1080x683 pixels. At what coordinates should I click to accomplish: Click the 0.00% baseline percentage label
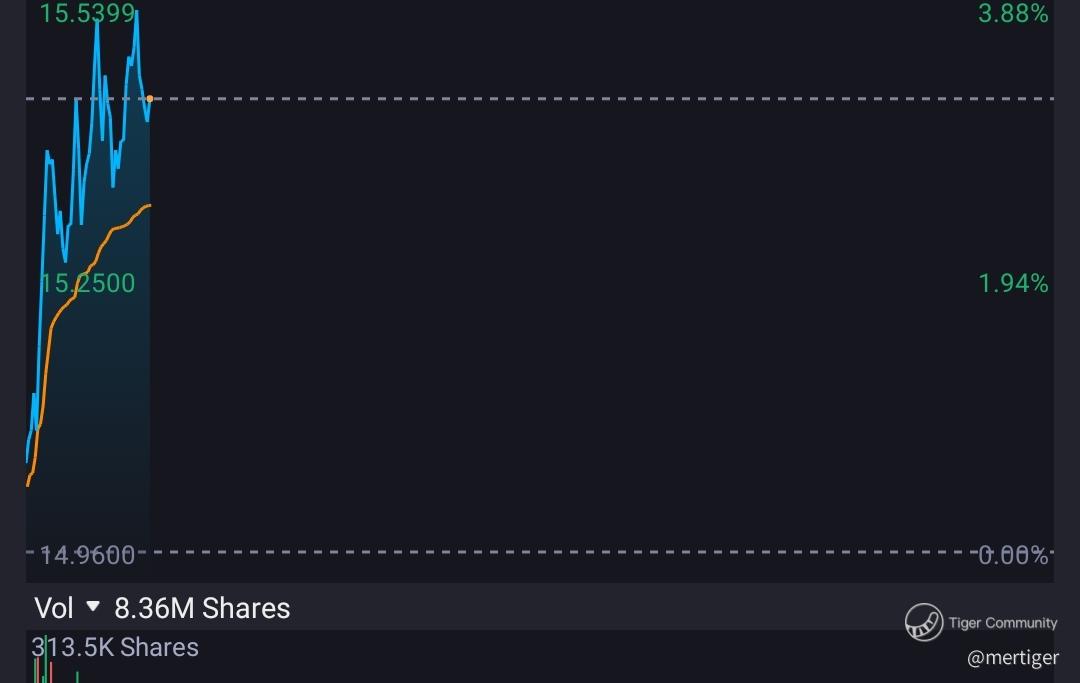click(1013, 555)
